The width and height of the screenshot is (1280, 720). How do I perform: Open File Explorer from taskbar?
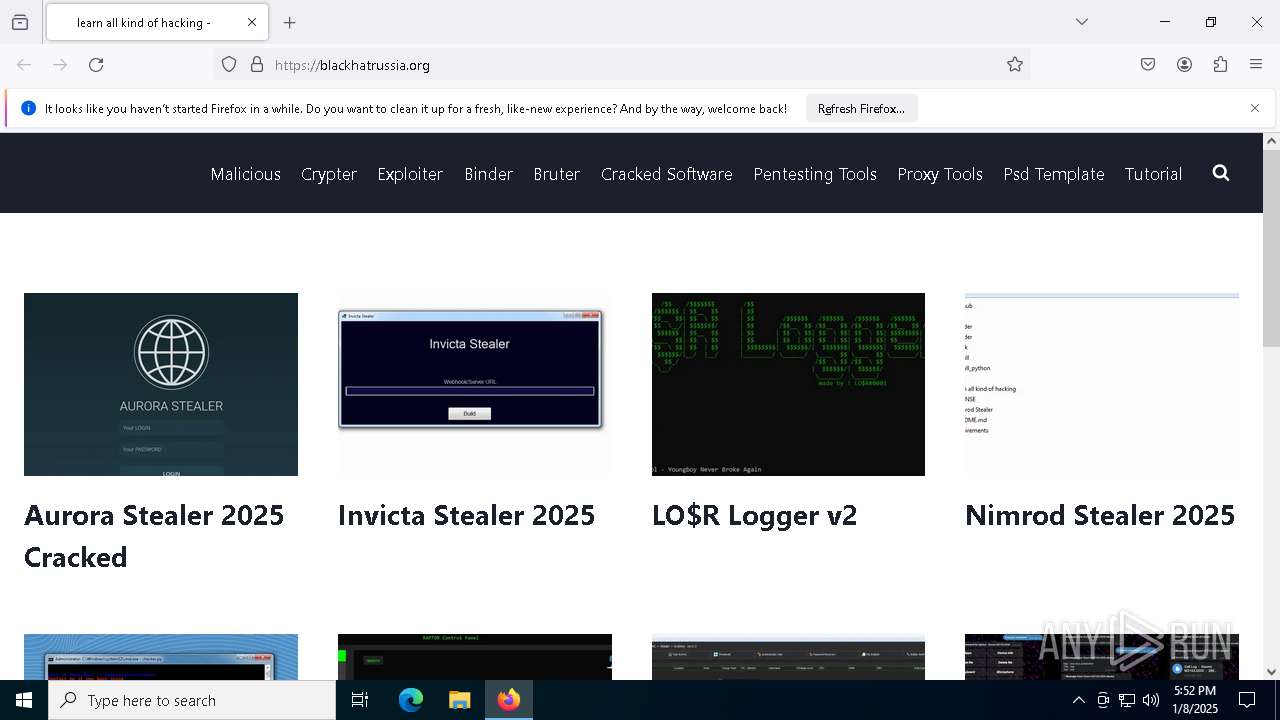(459, 700)
